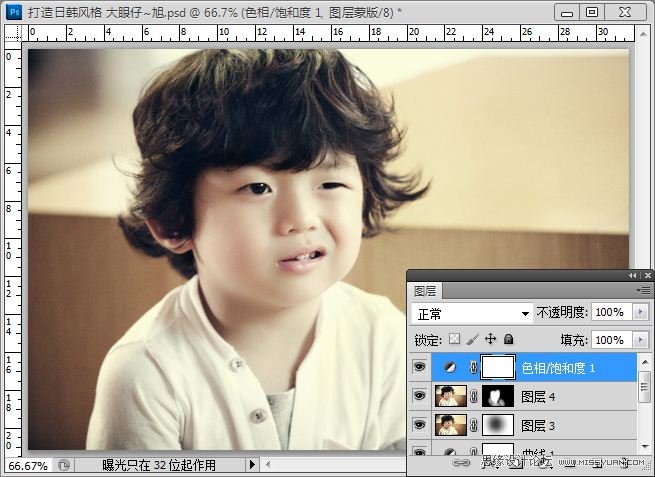This screenshot has width=655, height=477.
Task: Click the 66.67% zoom field
Action: (x=28, y=465)
